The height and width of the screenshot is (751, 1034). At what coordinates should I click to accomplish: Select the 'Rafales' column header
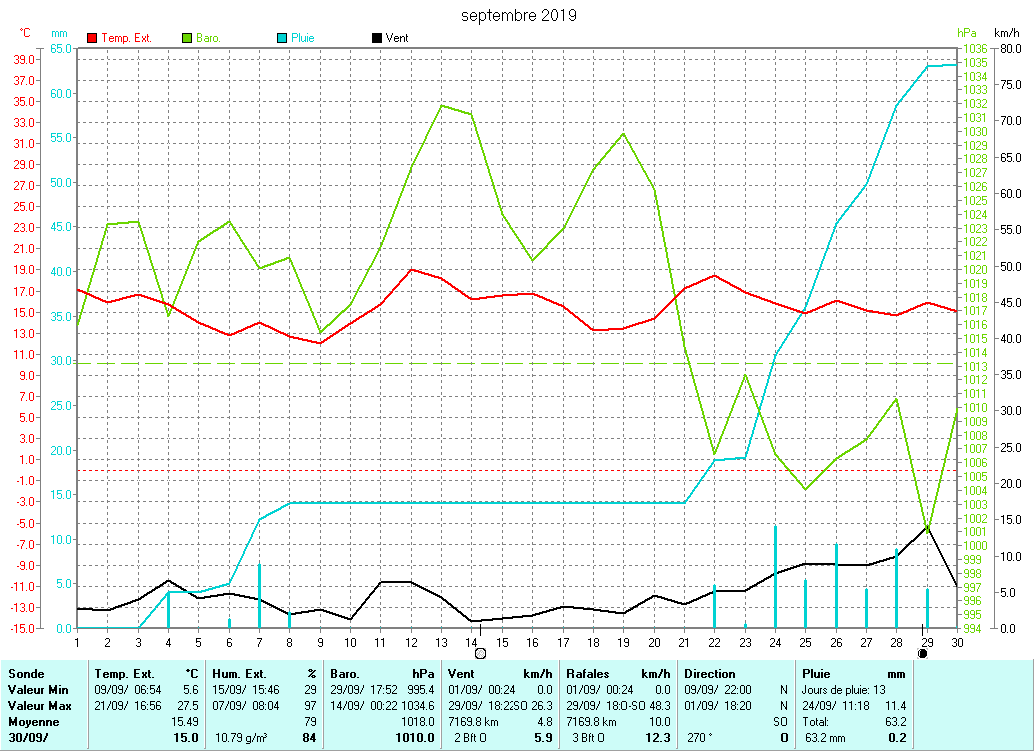(x=588, y=674)
